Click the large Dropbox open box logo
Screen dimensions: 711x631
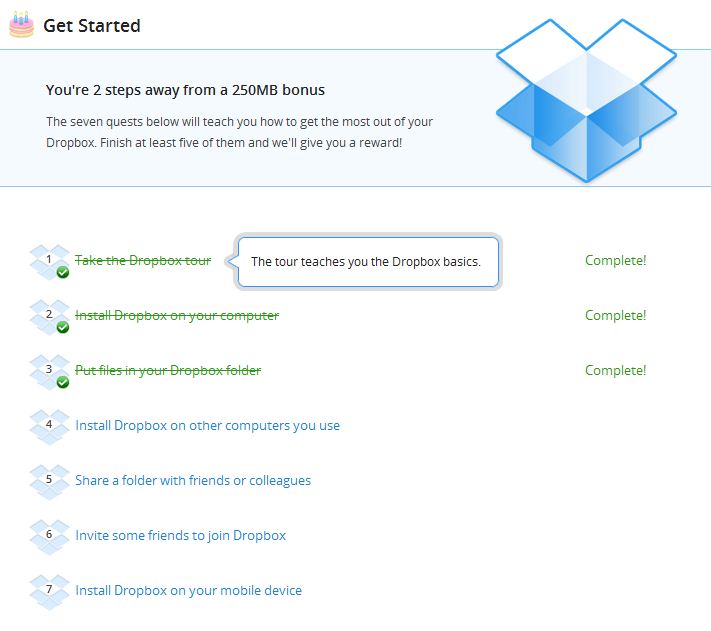pyautogui.click(x=586, y=101)
